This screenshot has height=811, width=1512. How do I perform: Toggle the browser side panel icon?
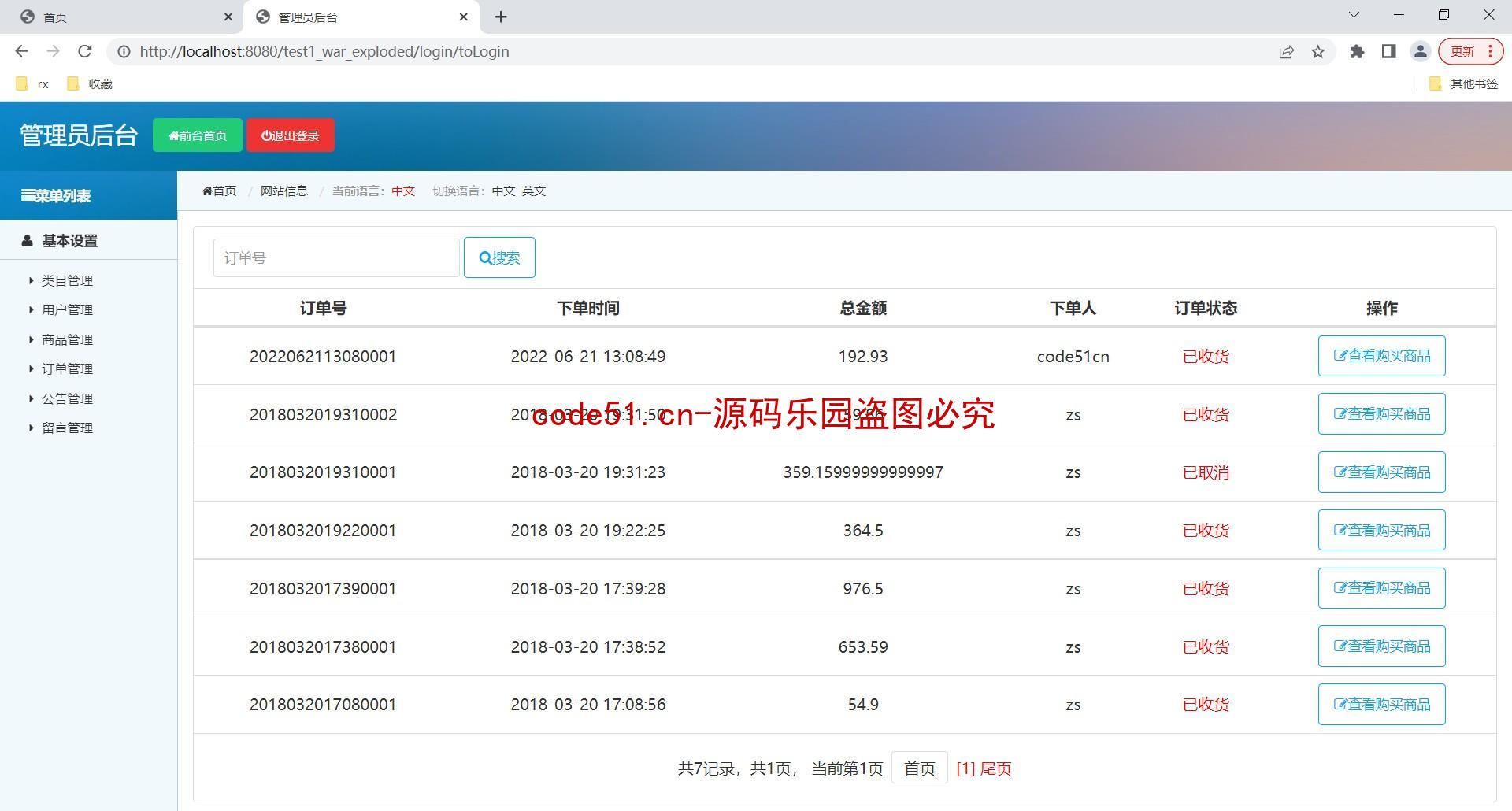tap(1388, 51)
